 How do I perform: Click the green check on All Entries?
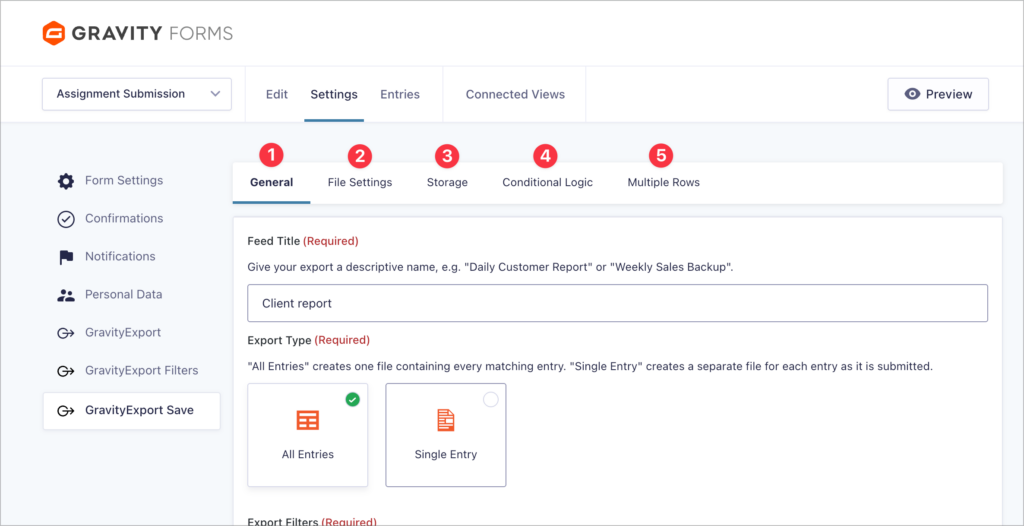pos(353,399)
